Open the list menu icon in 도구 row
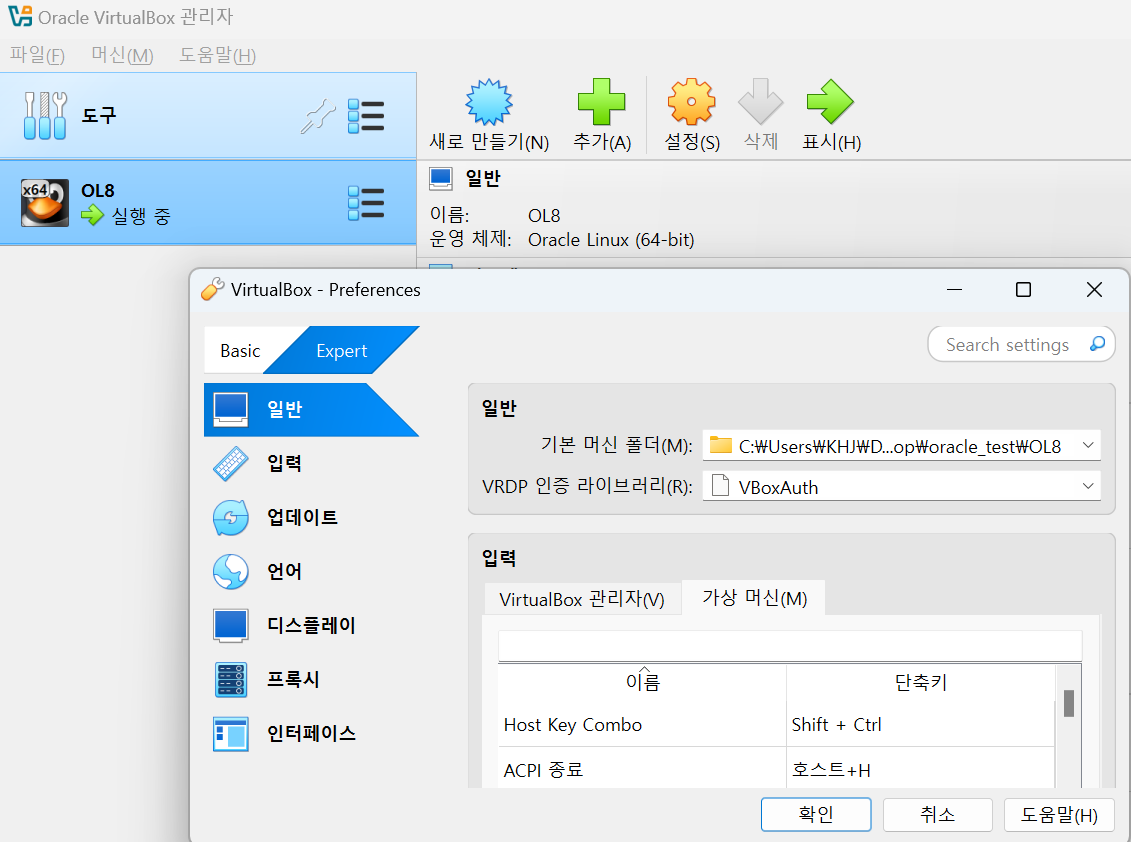Screen dimensions: 1131x842 coord(366,116)
